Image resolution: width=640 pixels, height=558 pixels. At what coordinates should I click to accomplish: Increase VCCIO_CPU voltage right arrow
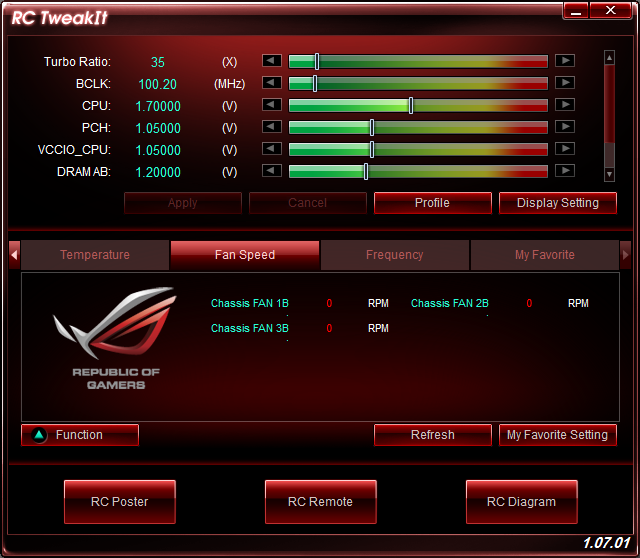tap(565, 149)
